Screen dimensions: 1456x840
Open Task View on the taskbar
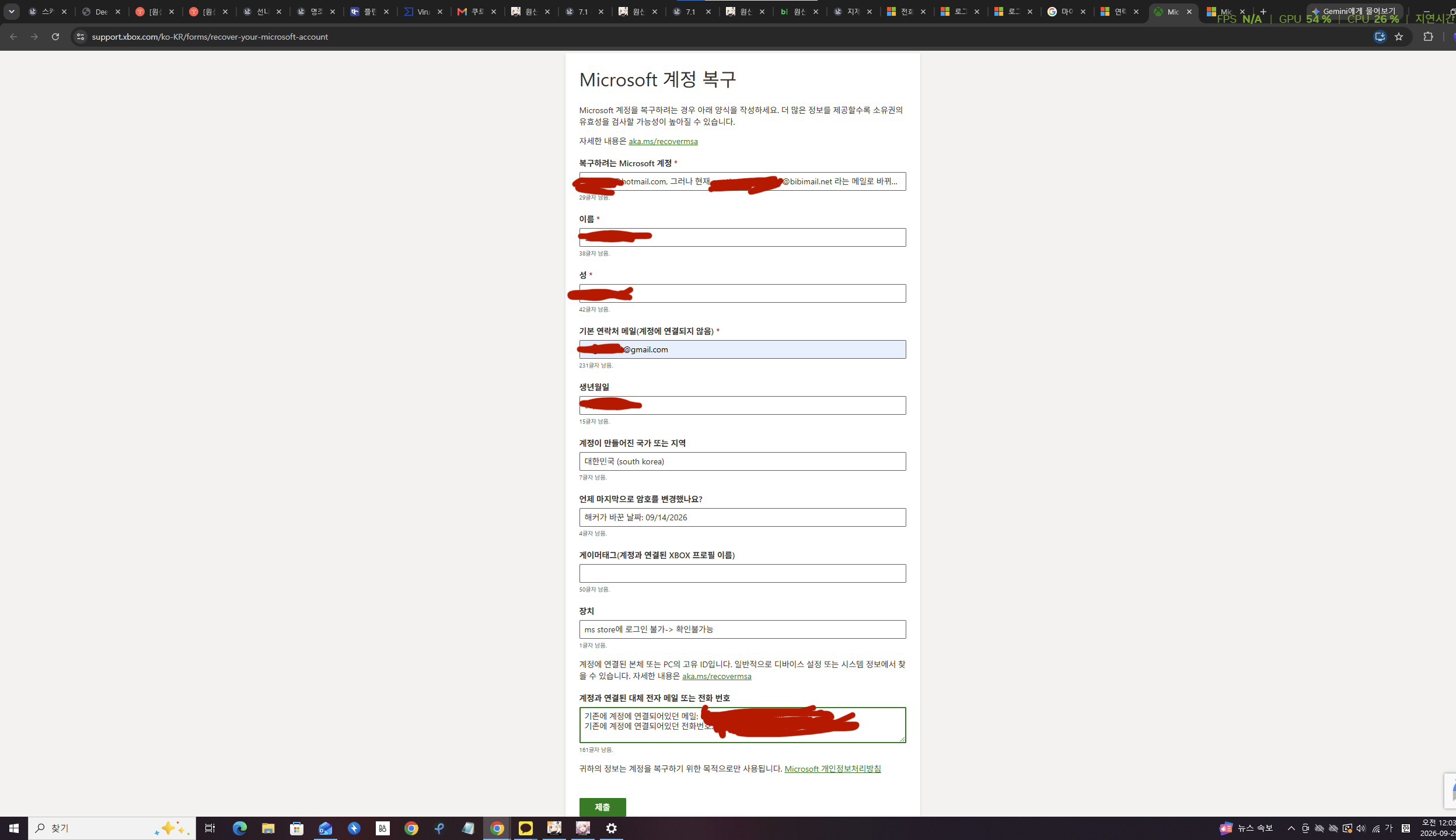(x=210, y=828)
